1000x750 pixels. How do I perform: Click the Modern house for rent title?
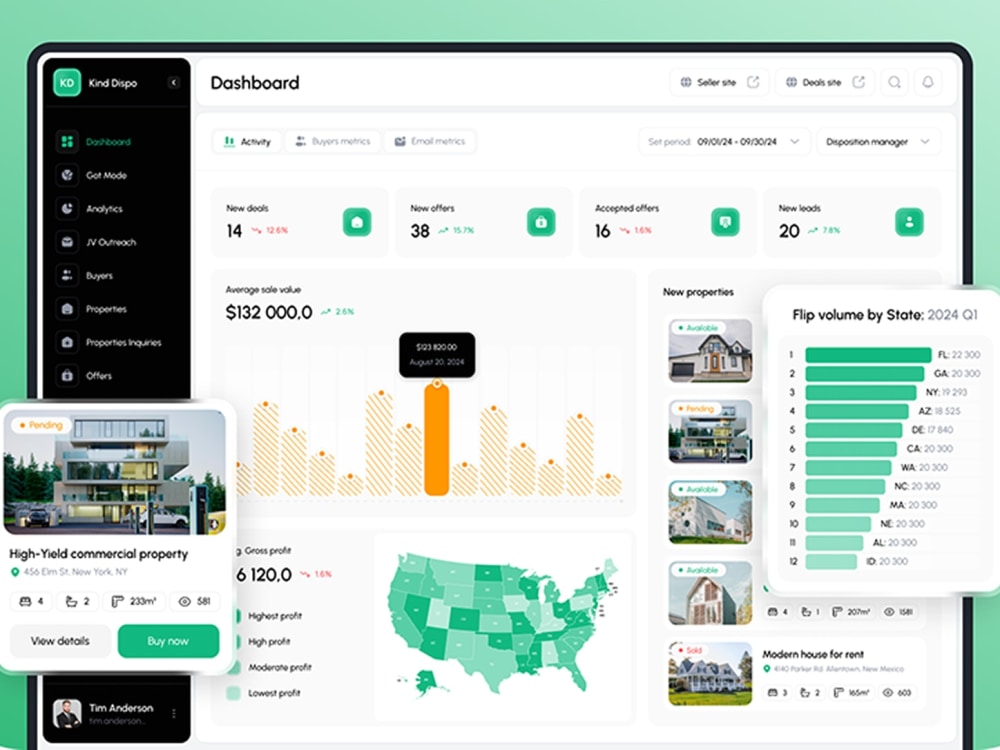(813, 654)
